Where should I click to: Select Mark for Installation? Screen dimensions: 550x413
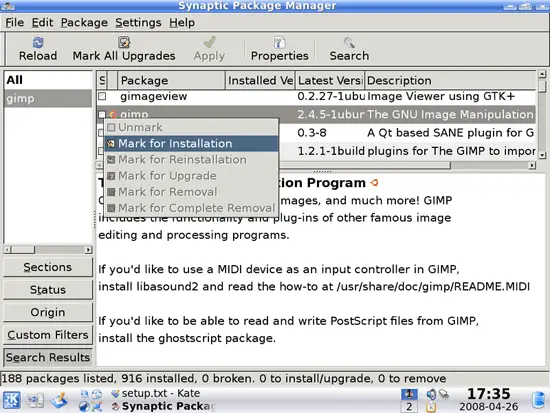[x=192, y=144]
